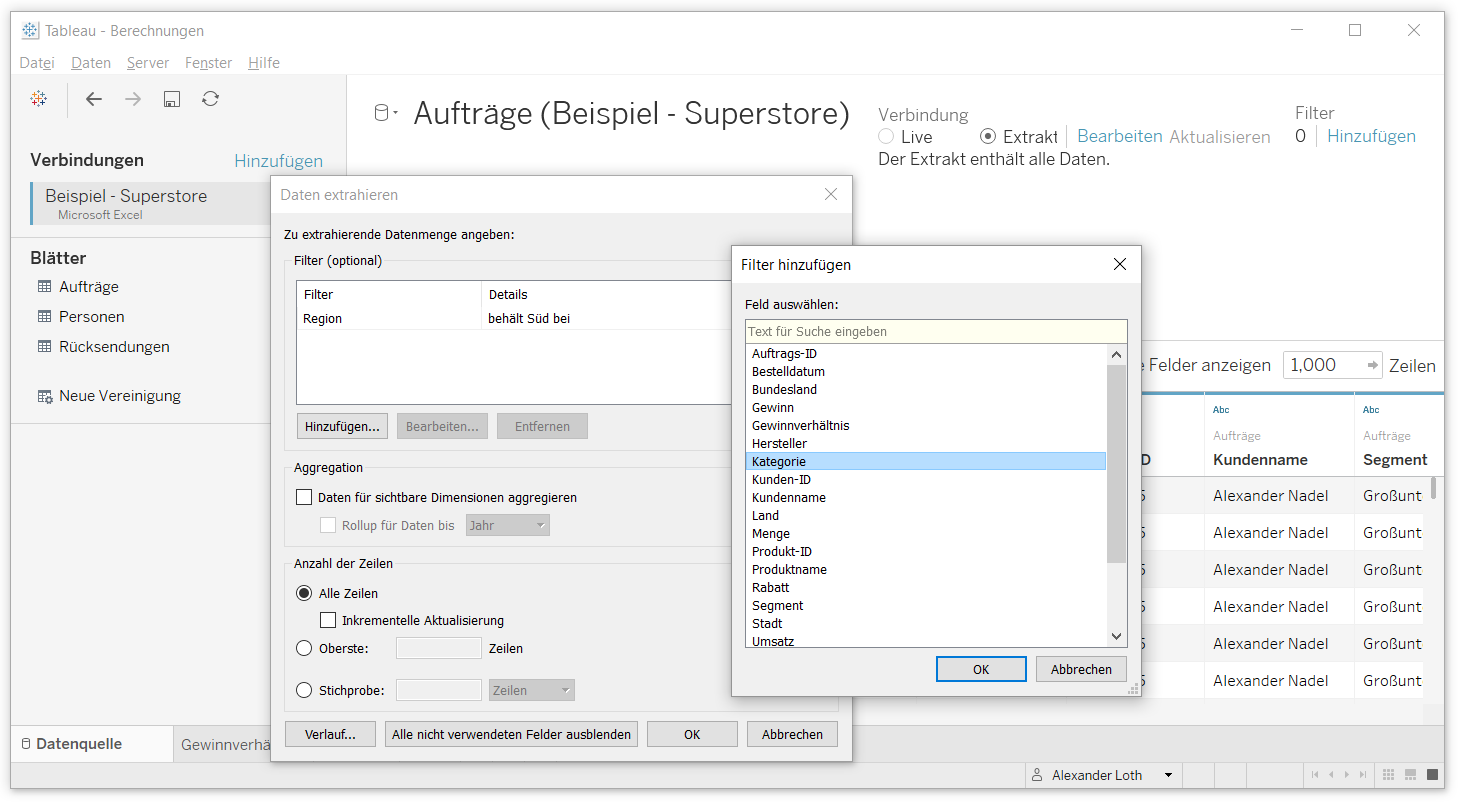
Task: Open the Hilfe menu
Action: tap(264, 63)
